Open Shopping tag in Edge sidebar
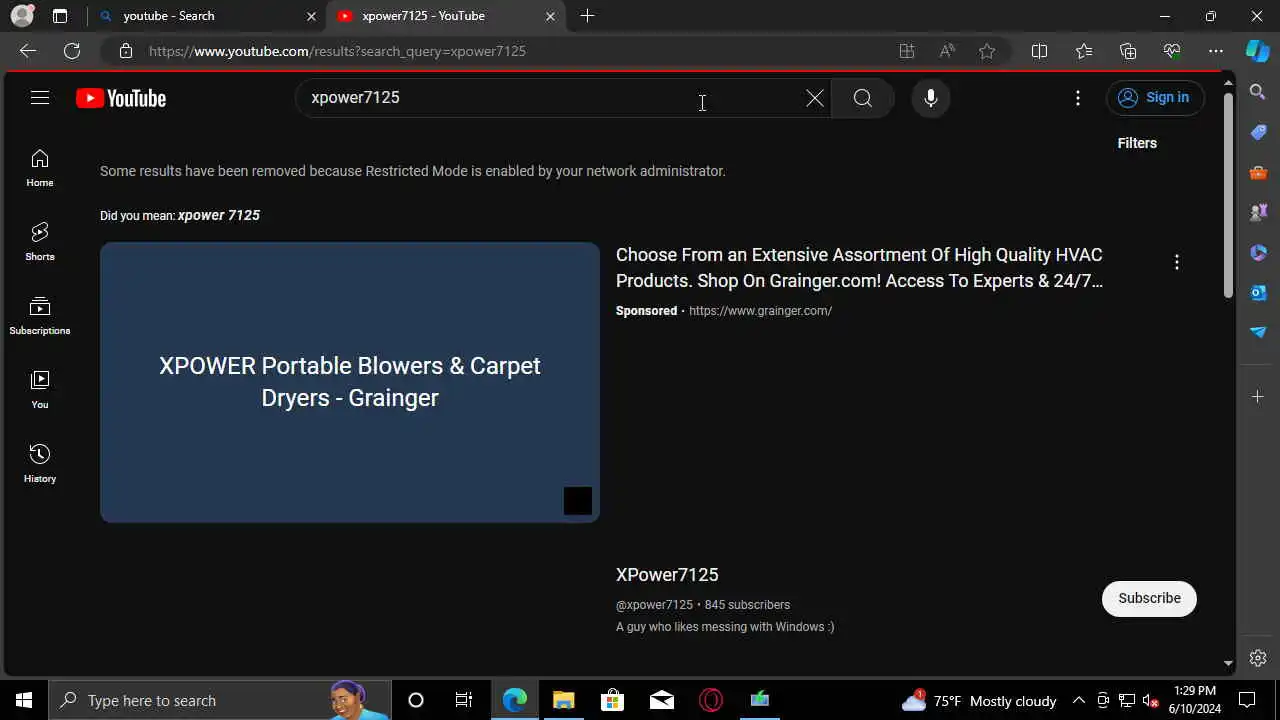 coord(1258,132)
